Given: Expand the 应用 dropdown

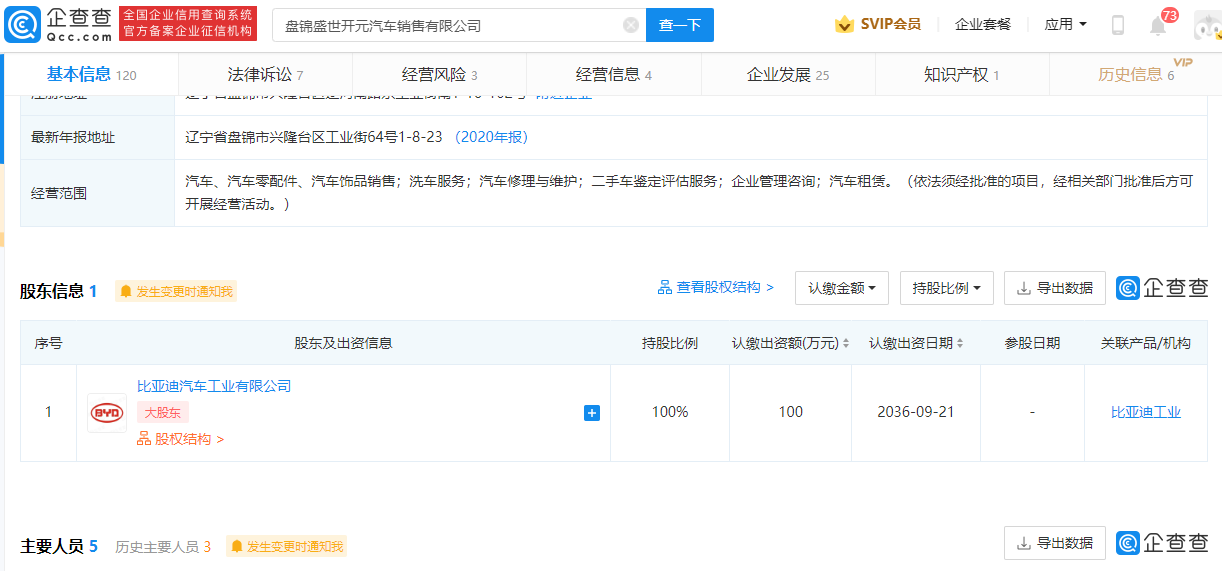Looking at the screenshot, I should click(x=1065, y=24).
